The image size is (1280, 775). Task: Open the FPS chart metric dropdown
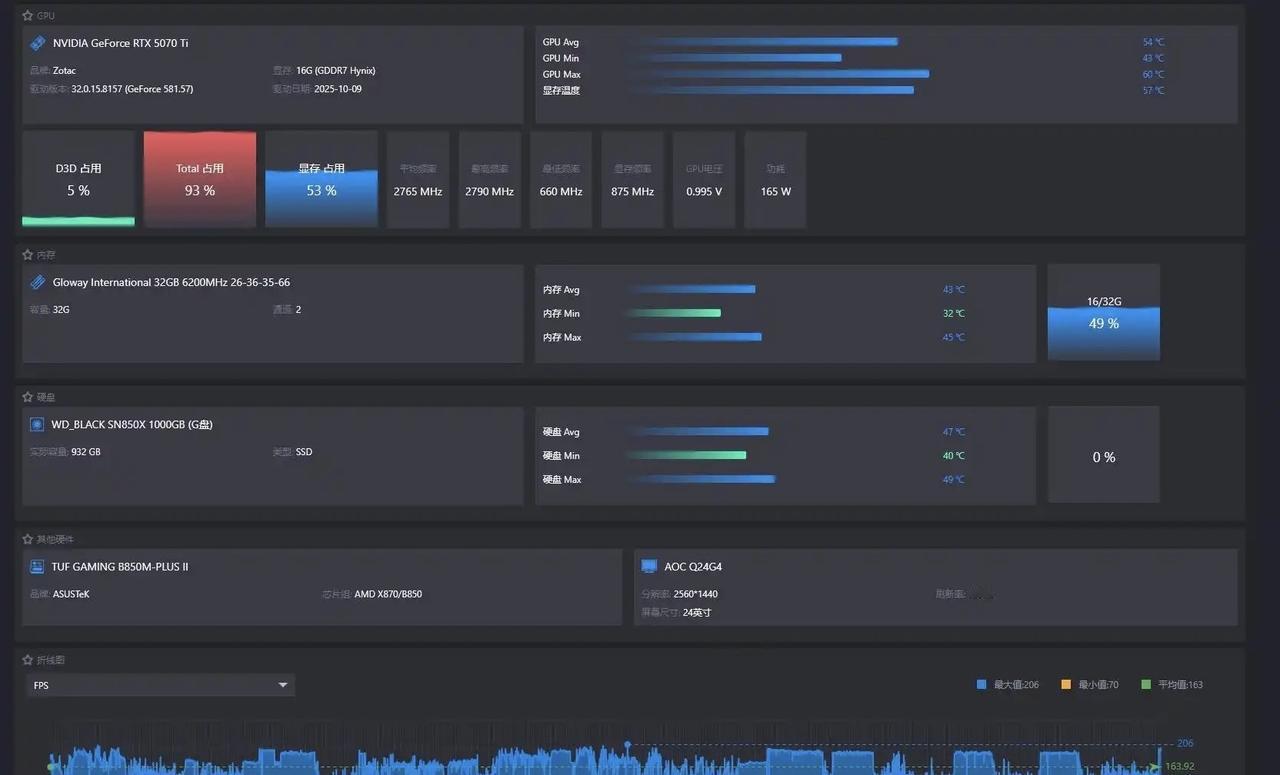pos(160,685)
